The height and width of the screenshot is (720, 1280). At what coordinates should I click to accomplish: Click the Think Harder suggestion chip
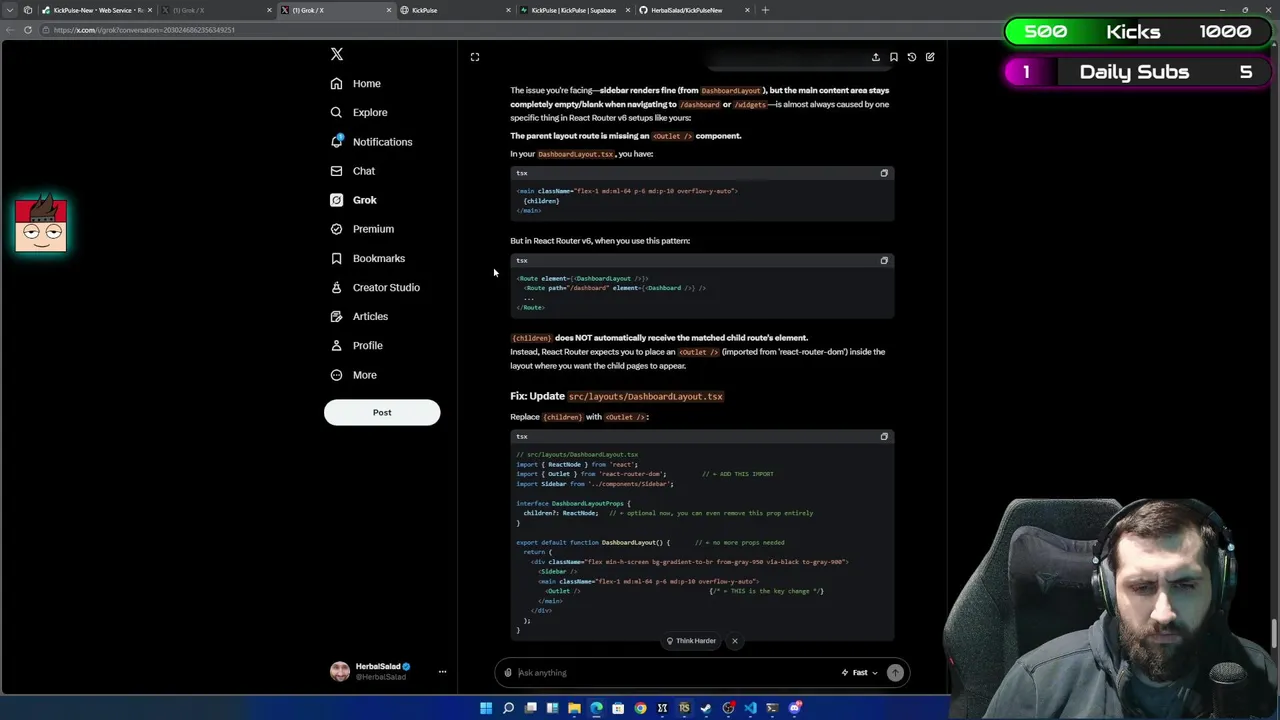[691, 641]
